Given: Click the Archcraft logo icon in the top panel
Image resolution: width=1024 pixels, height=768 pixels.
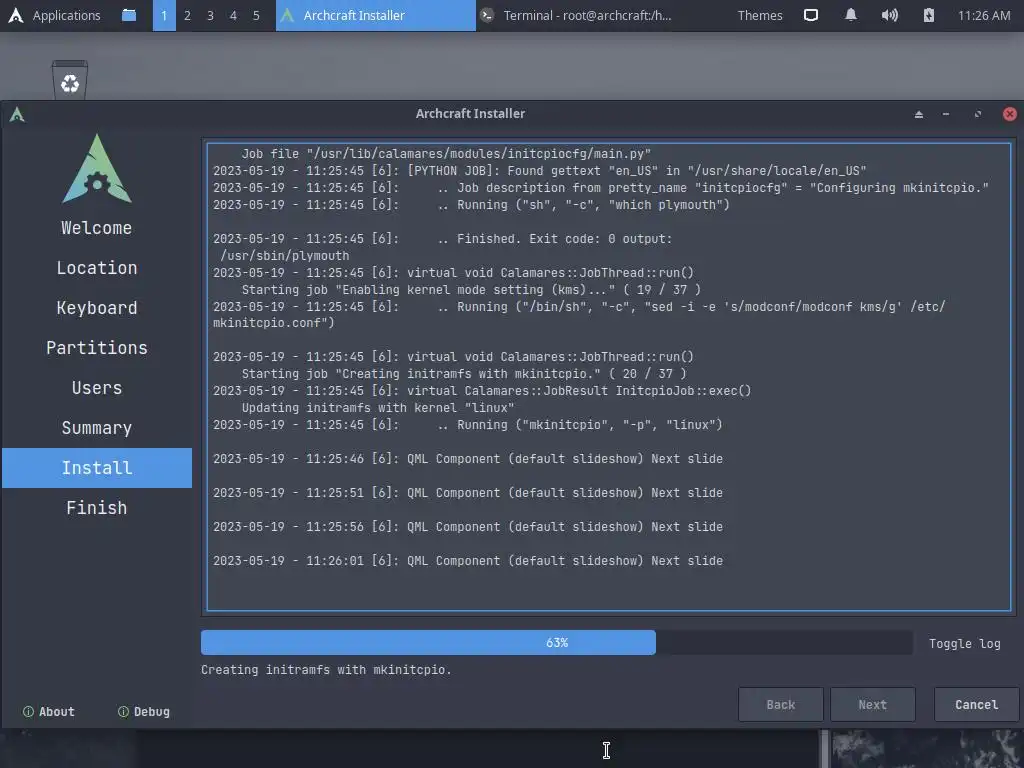Looking at the screenshot, I should (x=16, y=15).
